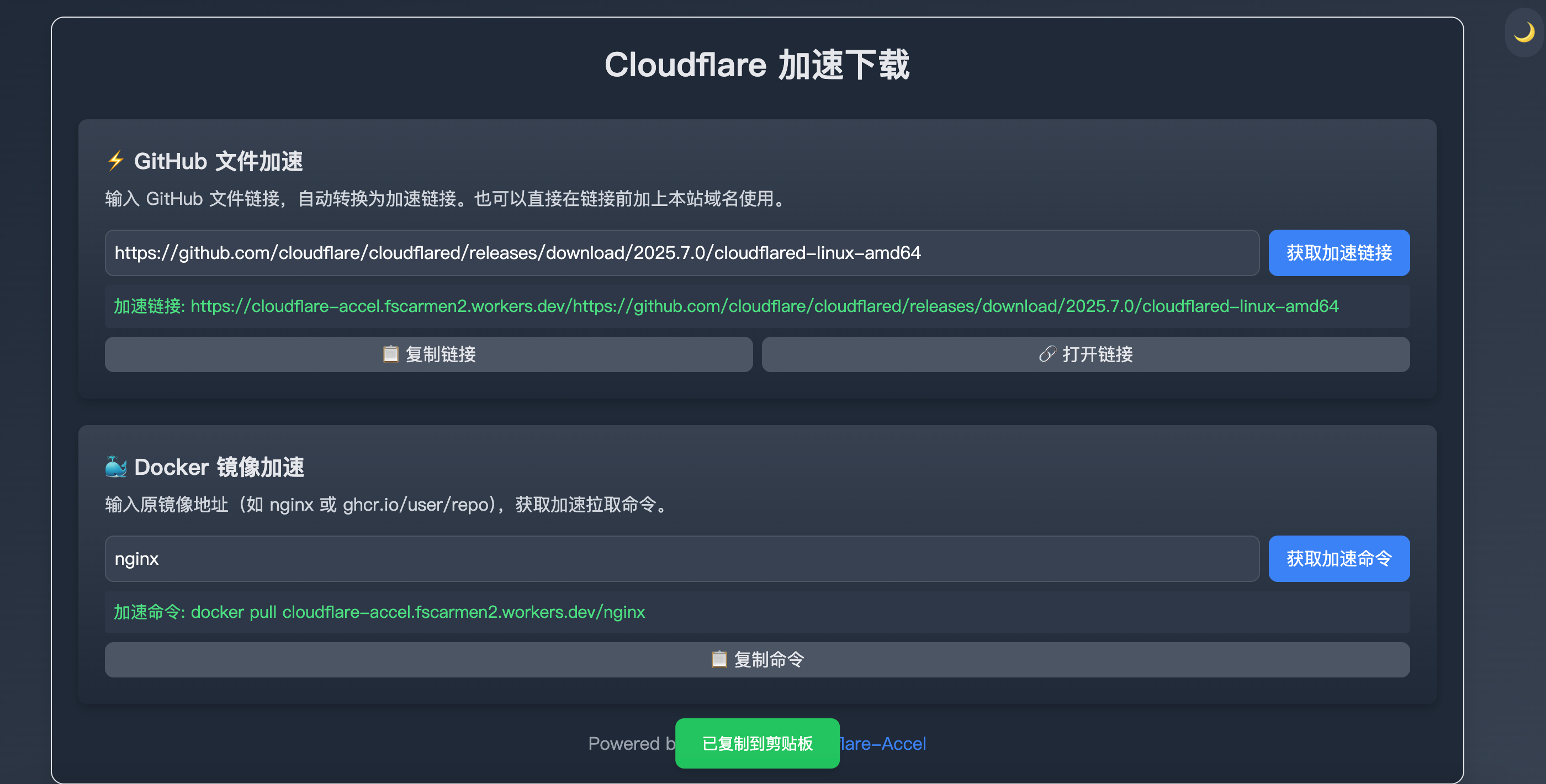Click the 已复制到剪贴板 toast notification

coord(757,743)
